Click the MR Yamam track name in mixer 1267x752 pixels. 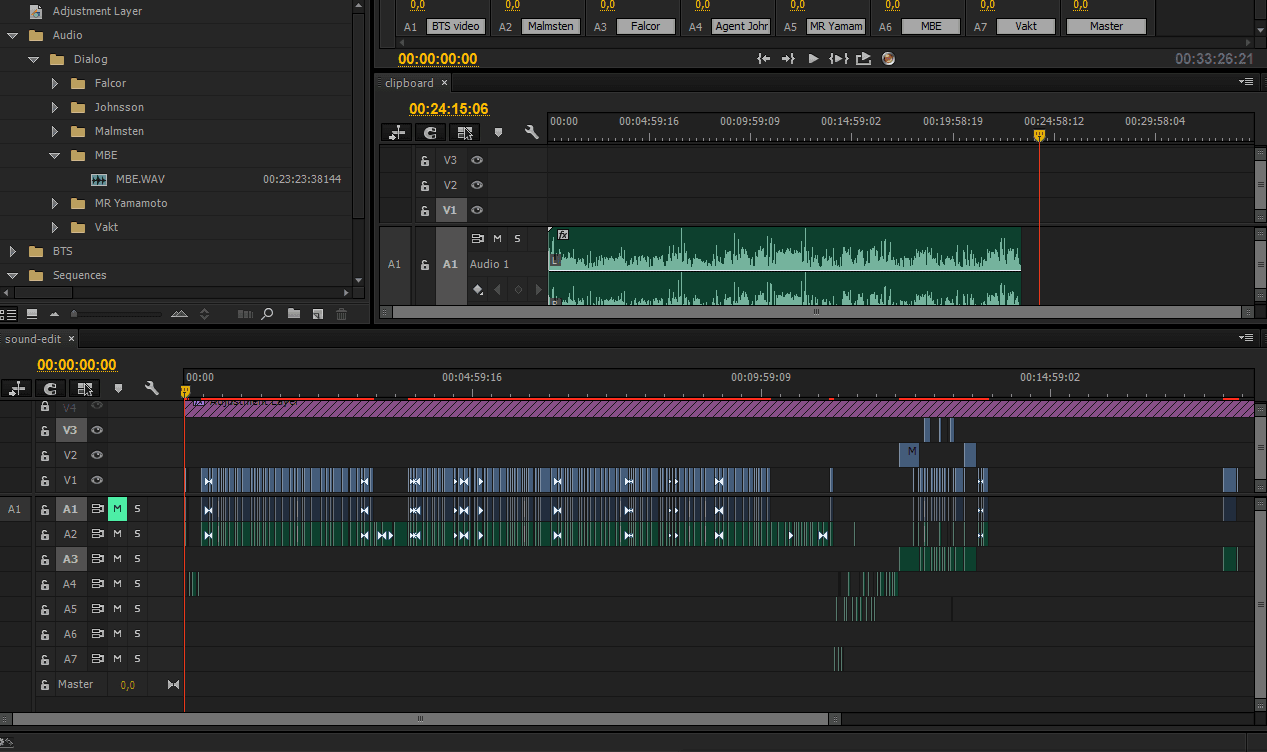(x=836, y=26)
